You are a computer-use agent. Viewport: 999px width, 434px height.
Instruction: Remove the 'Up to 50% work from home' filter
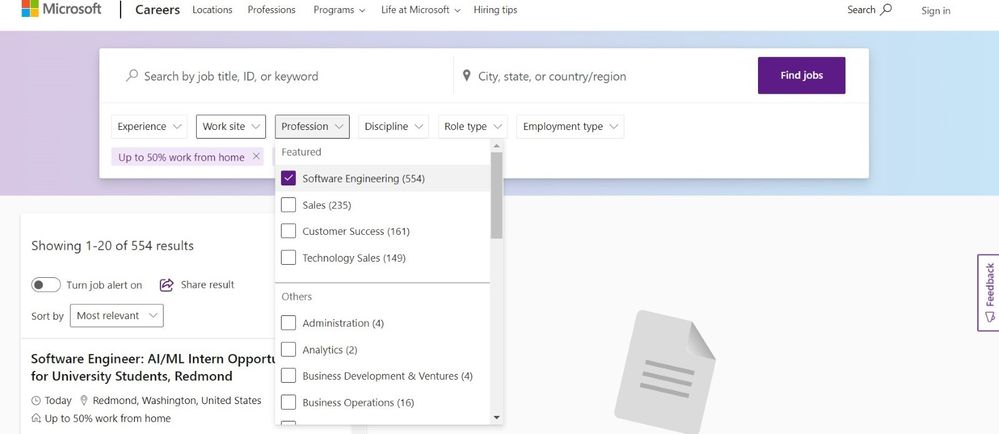(x=256, y=156)
